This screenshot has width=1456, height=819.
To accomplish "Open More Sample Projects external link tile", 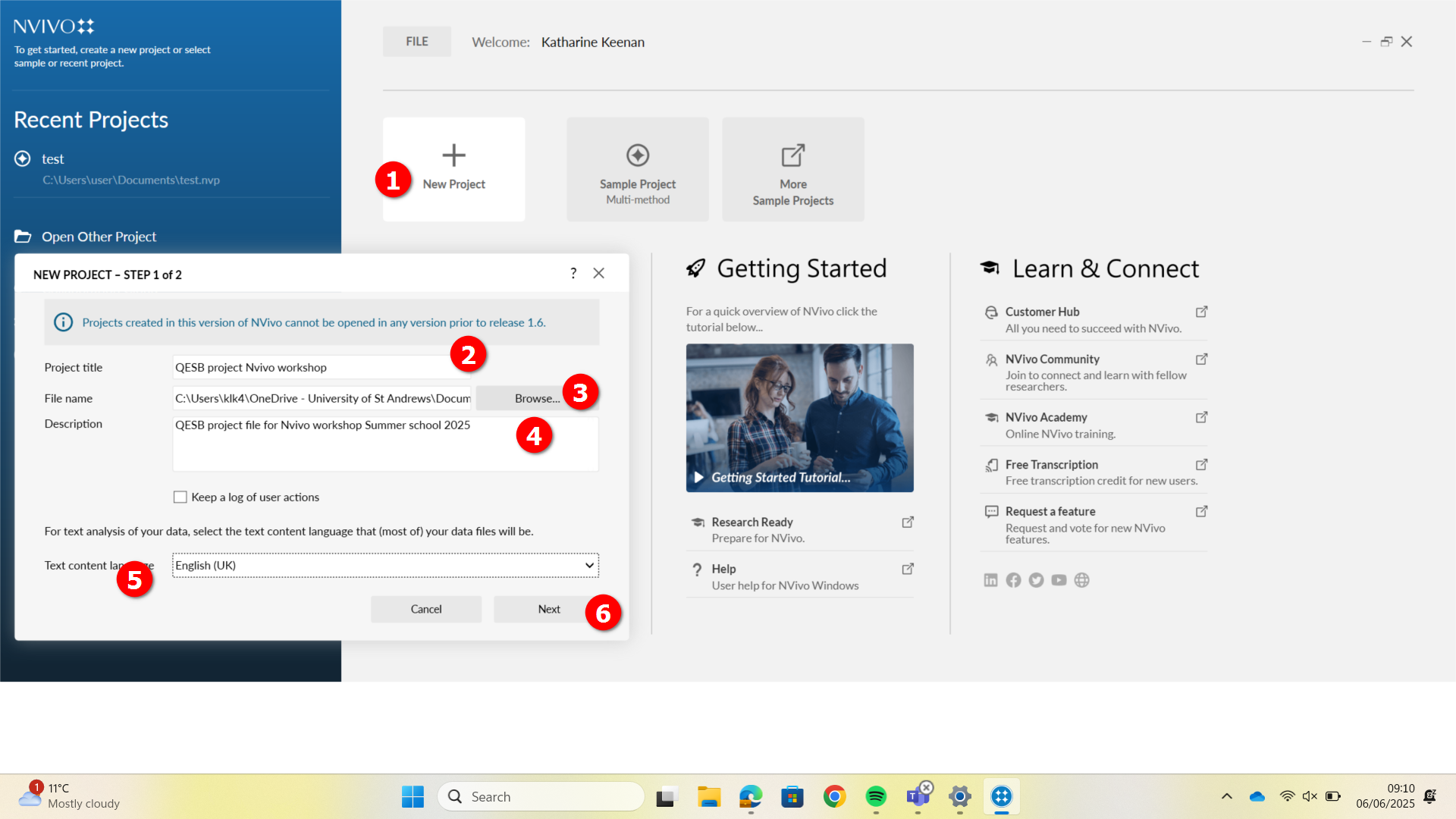I will tap(792, 169).
